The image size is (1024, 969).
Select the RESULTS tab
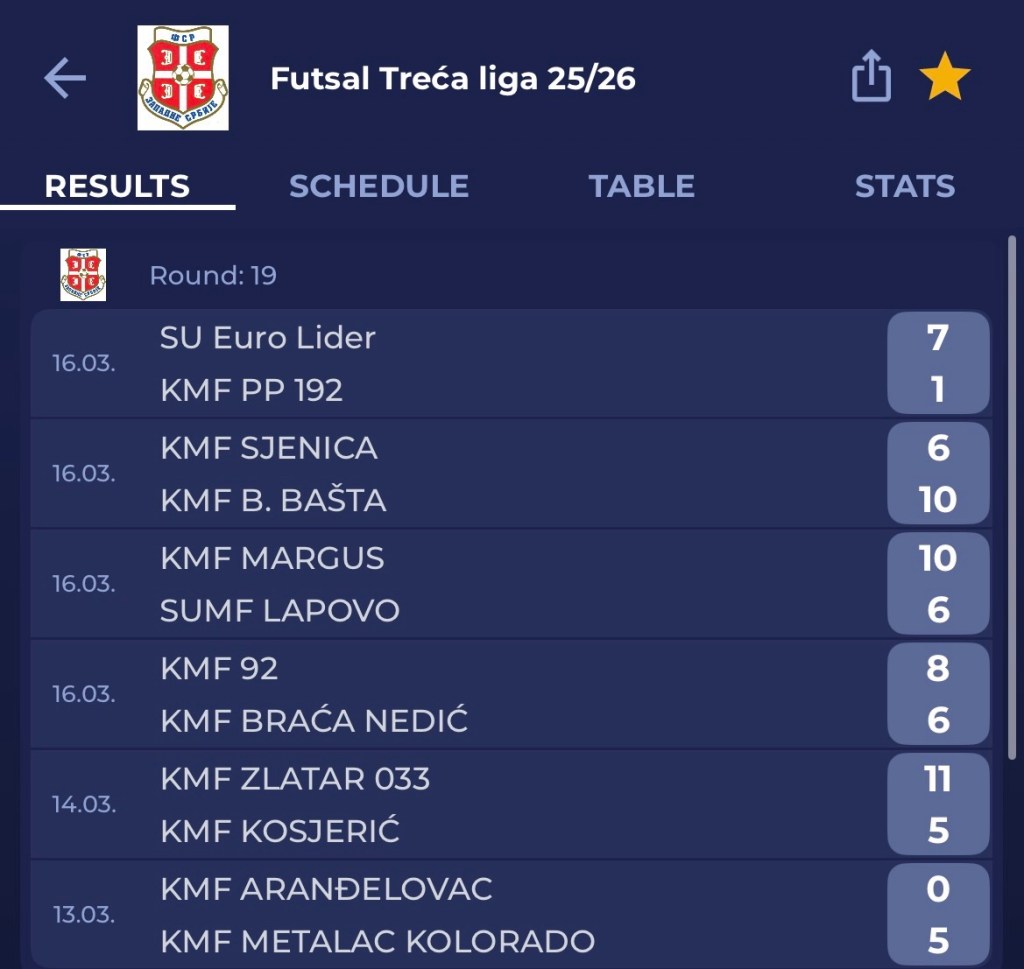(x=117, y=186)
